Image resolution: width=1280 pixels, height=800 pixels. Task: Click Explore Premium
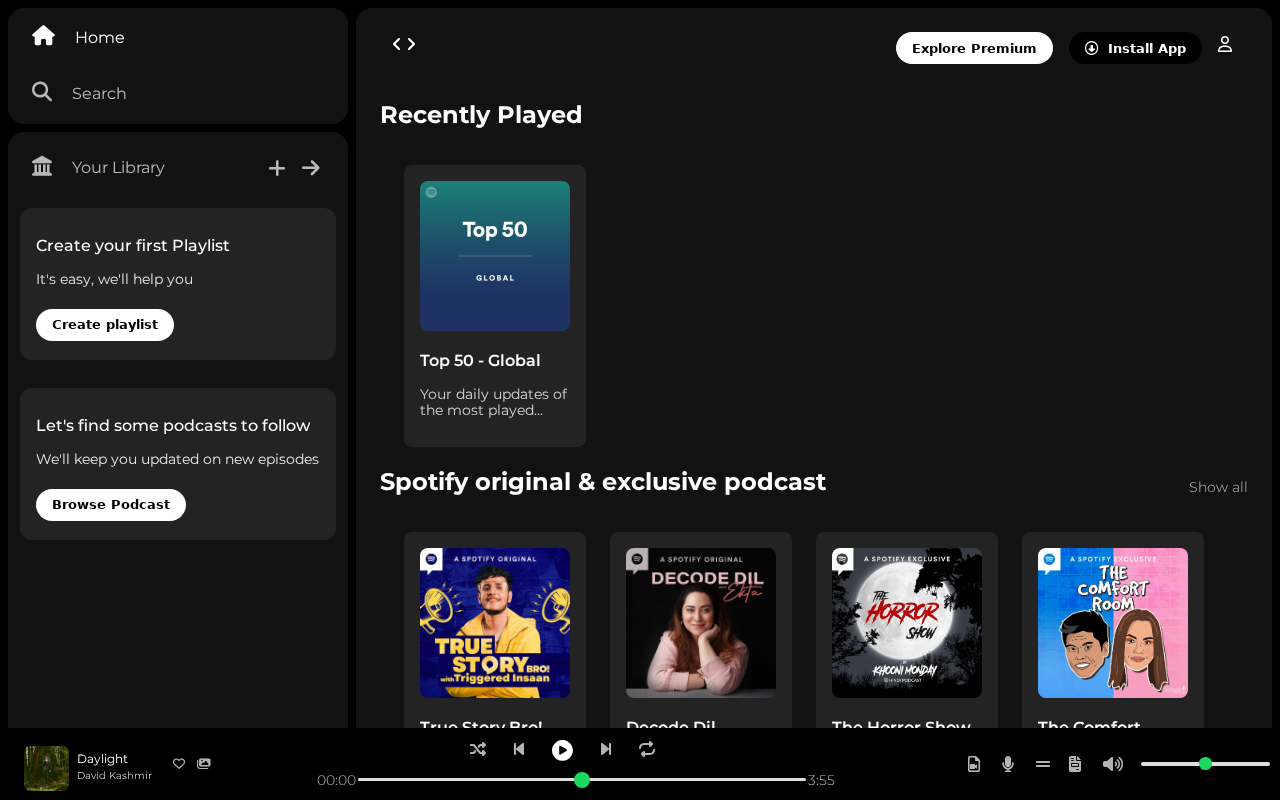coord(974,48)
